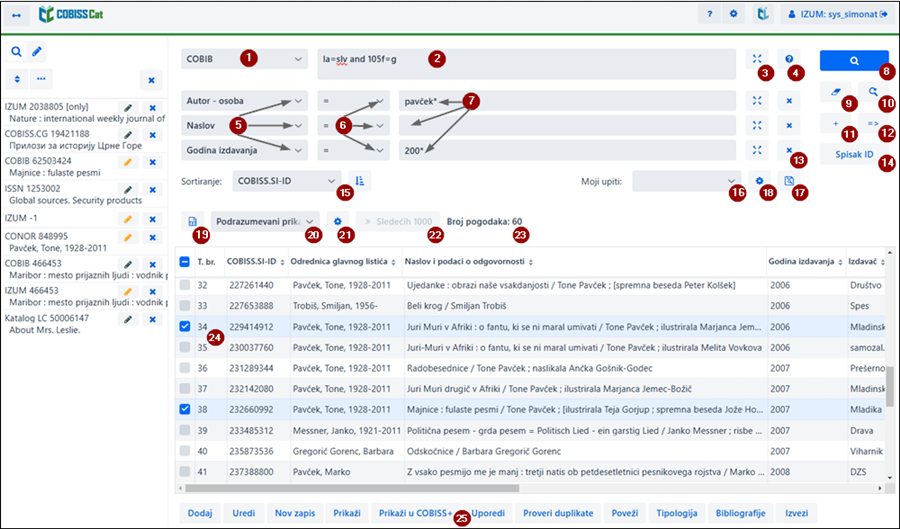Clear the Godina izdavanja row with its X
Image resolution: width=900 pixels, height=529 pixels.
click(x=789, y=150)
